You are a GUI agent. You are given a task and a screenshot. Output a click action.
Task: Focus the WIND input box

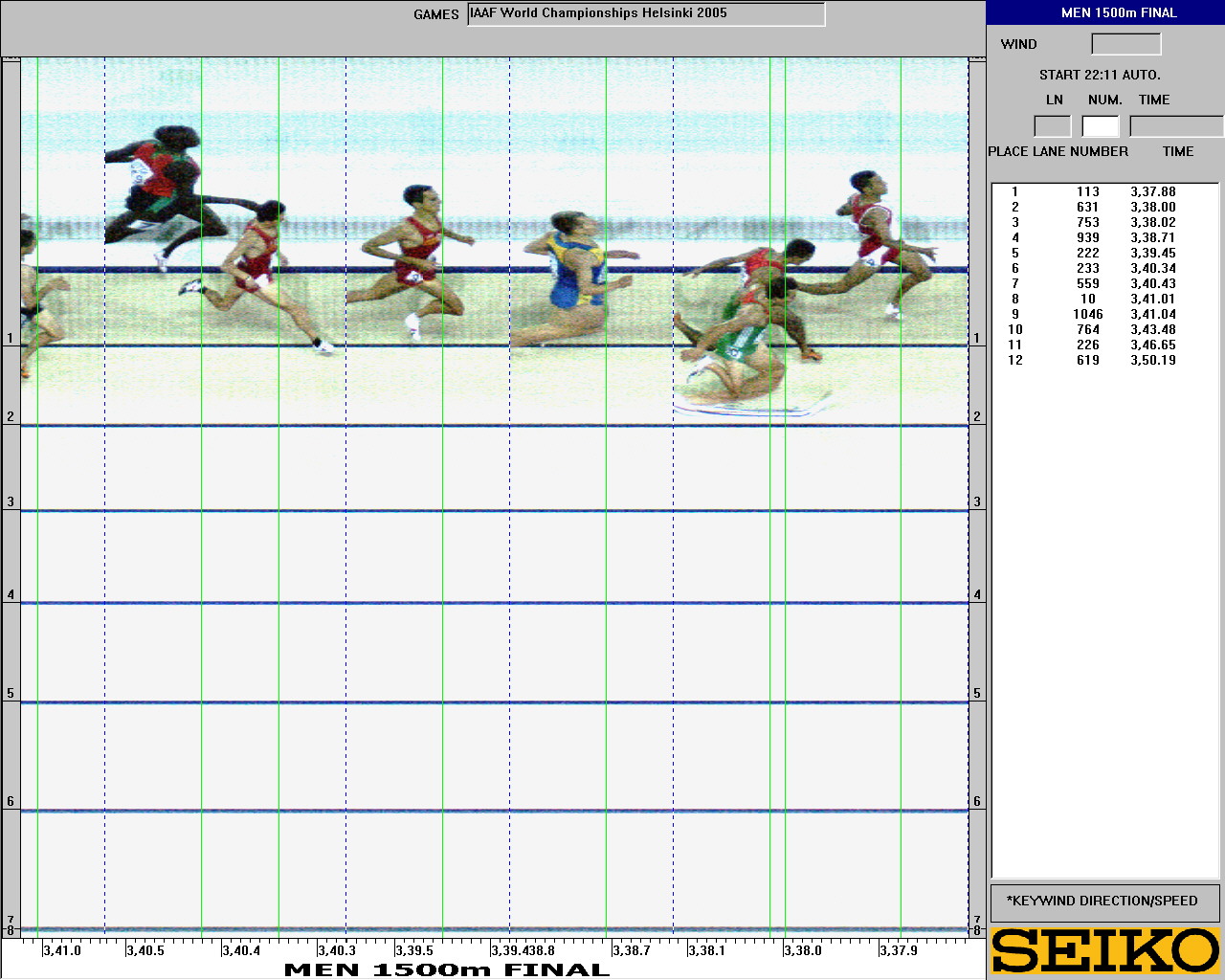pos(1125,44)
